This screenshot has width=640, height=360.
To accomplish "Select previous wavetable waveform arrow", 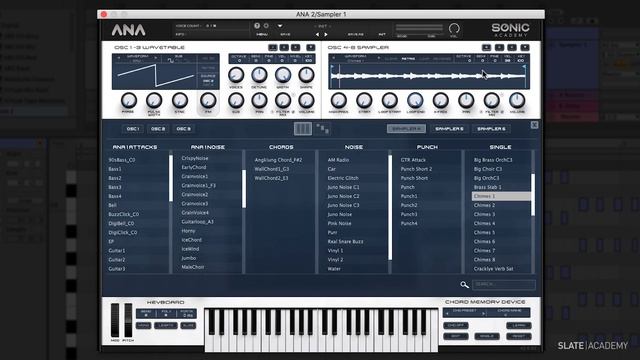I will (119, 58).
